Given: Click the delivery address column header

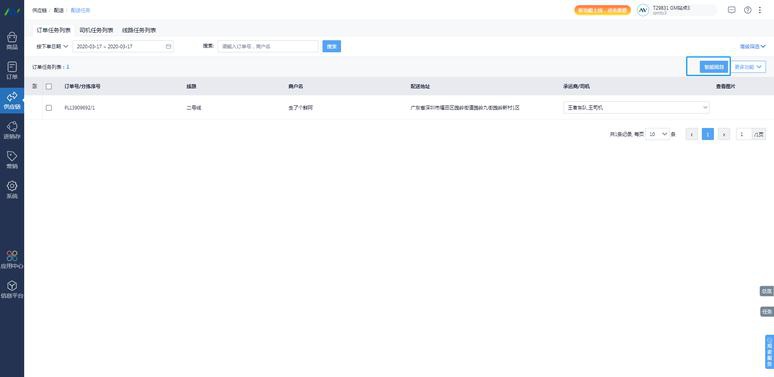Looking at the screenshot, I should (x=420, y=86).
